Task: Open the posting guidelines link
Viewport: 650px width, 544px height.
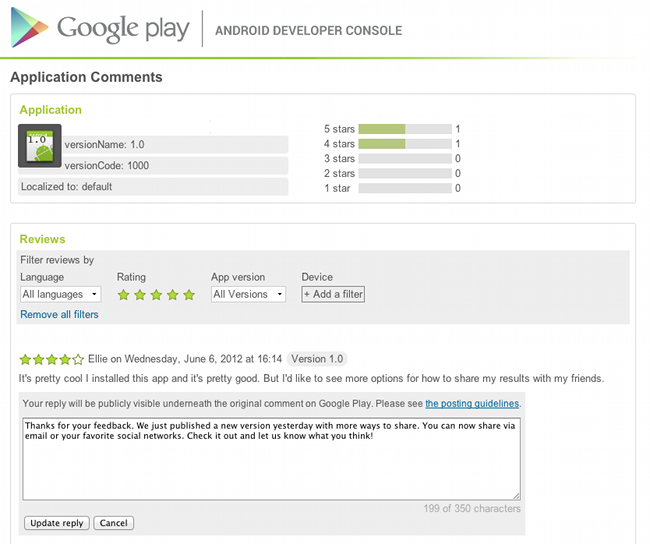Action: 472,403
